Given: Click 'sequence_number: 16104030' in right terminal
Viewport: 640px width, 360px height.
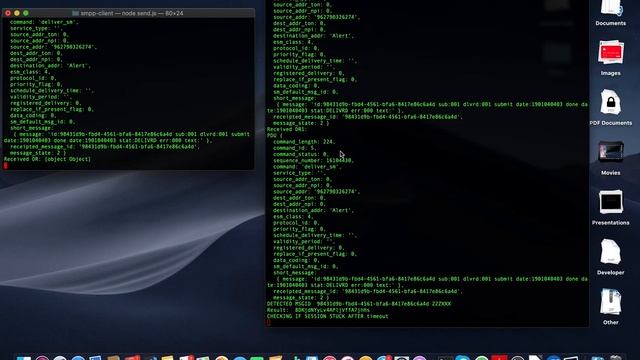Looking at the screenshot, I should 313,160.
